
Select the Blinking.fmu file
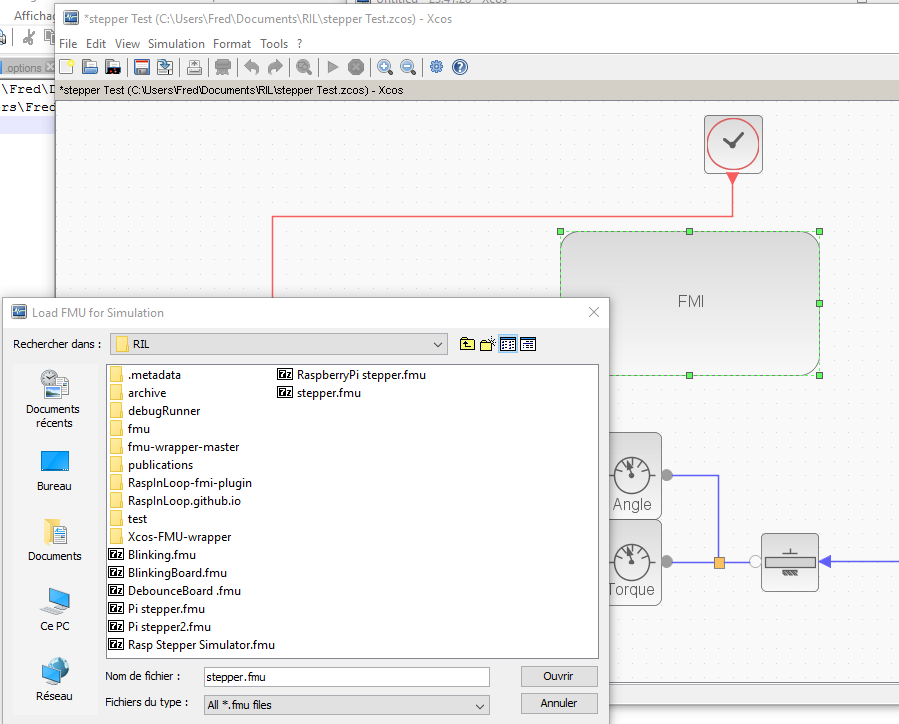pos(153,555)
